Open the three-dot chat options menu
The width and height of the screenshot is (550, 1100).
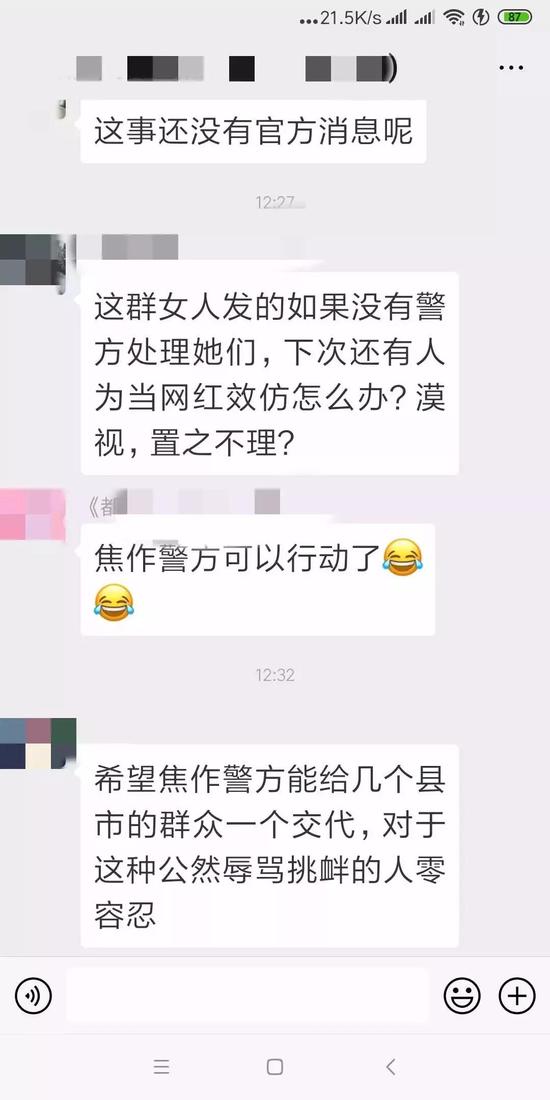[511, 68]
